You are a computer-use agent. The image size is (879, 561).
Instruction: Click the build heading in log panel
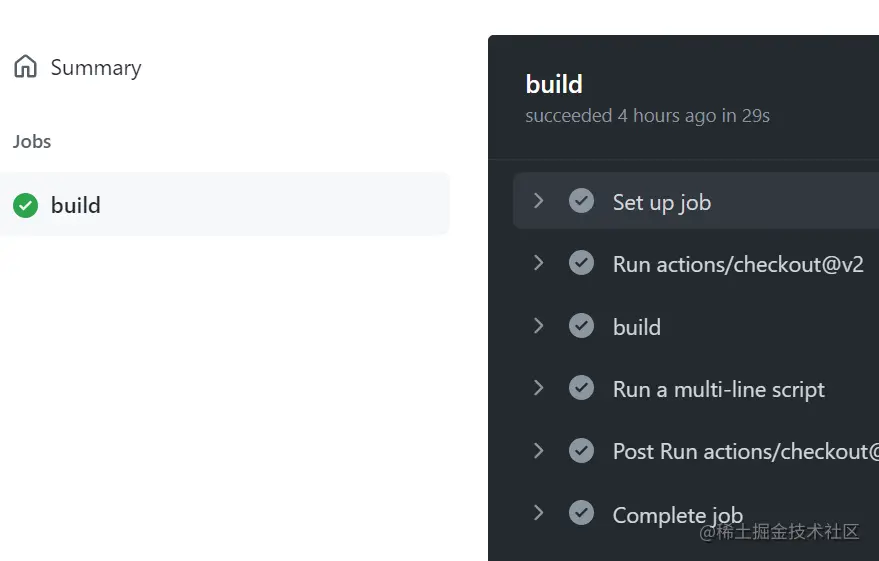point(554,85)
